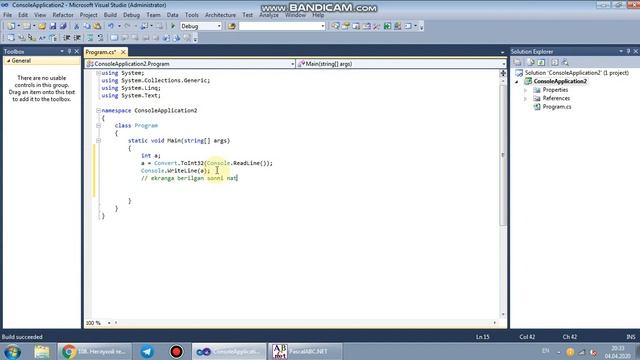The height and width of the screenshot is (360, 640).
Task: Click the Find in Files icon
Action: click(232, 26)
